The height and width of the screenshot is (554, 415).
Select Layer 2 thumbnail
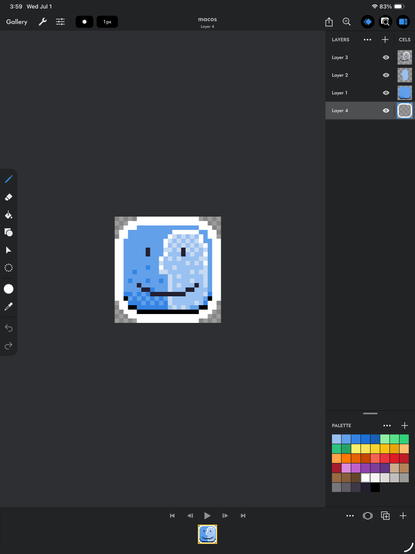tap(405, 75)
